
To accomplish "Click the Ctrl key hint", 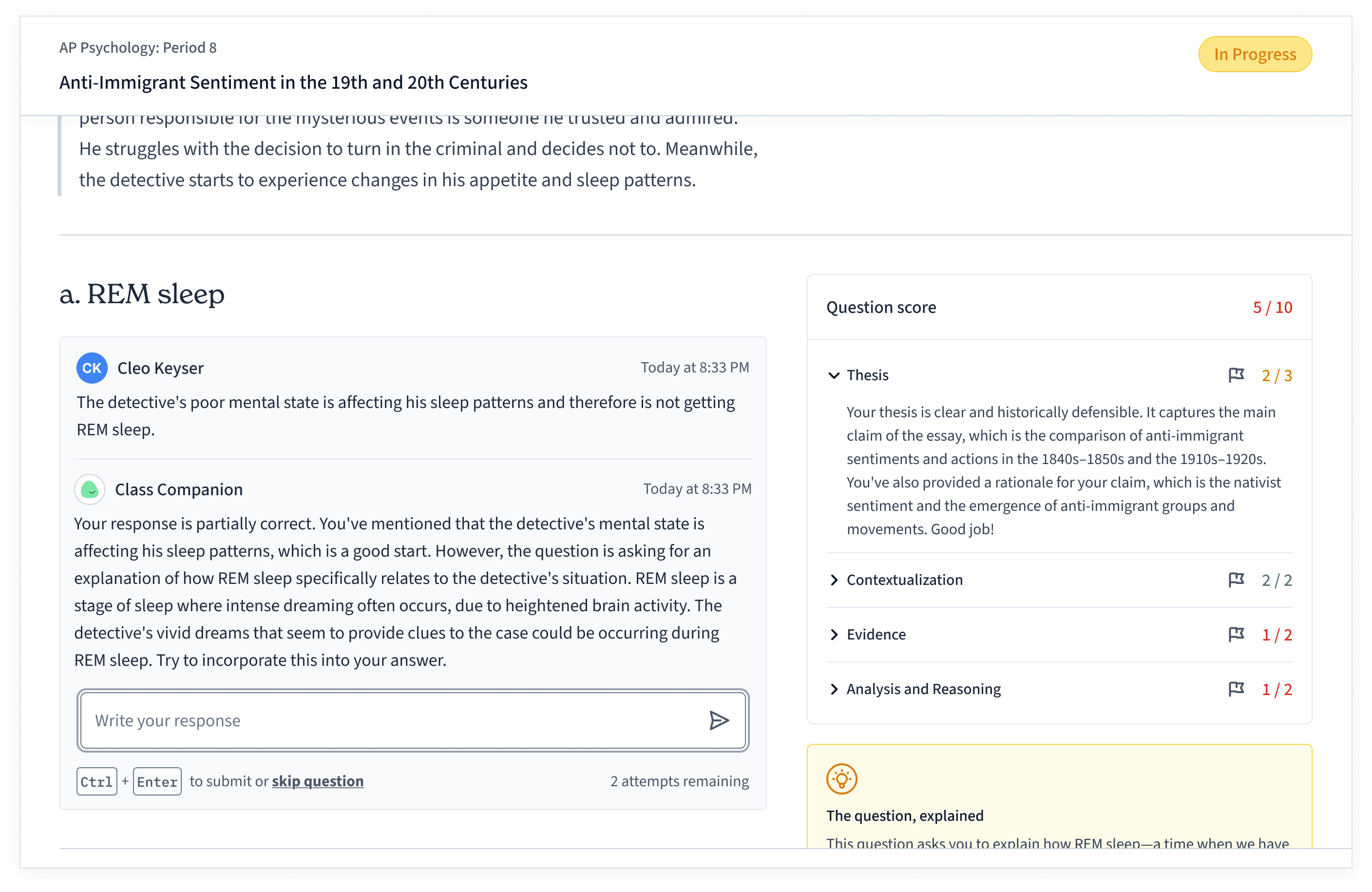I will click(96, 781).
